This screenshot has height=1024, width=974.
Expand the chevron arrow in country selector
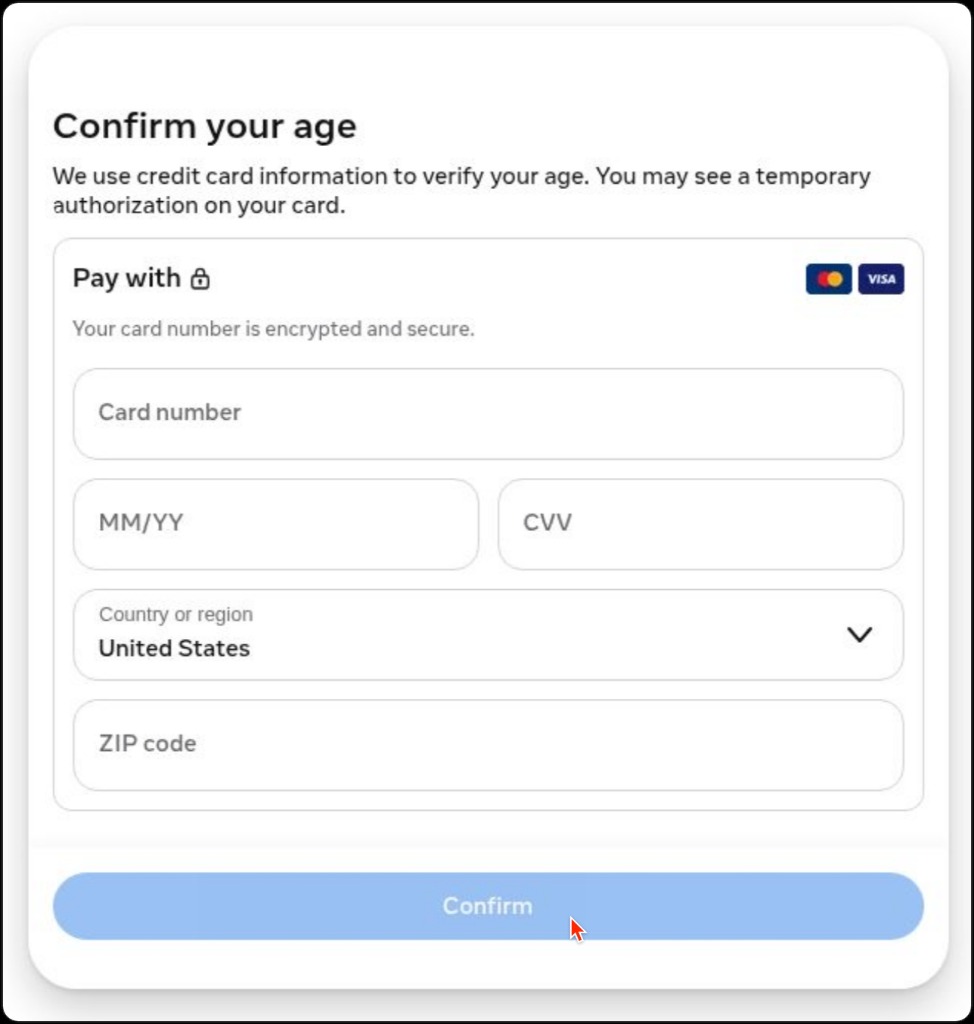click(x=859, y=635)
